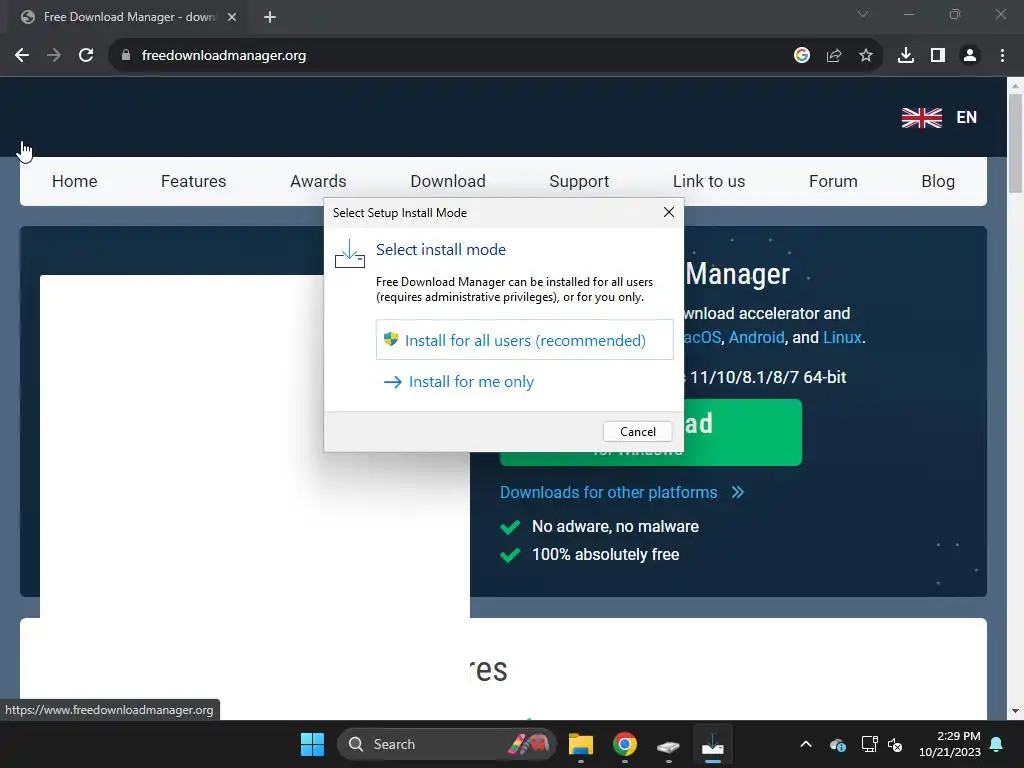Close the Free Download Manager tab

(232, 17)
